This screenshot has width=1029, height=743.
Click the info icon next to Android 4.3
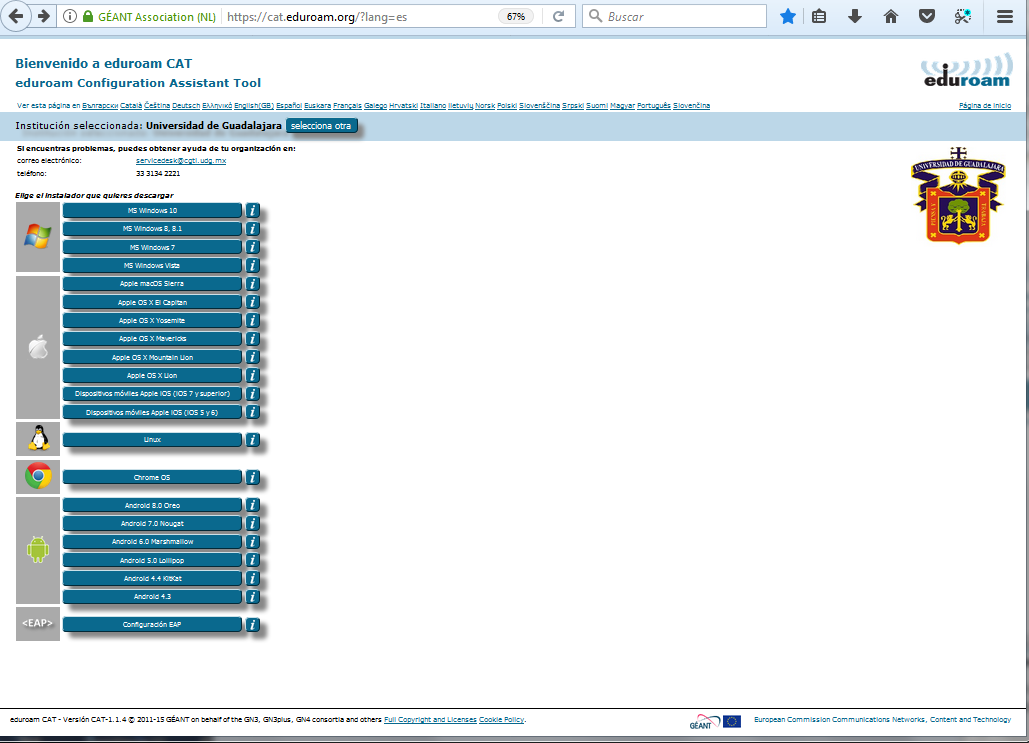point(253,597)
